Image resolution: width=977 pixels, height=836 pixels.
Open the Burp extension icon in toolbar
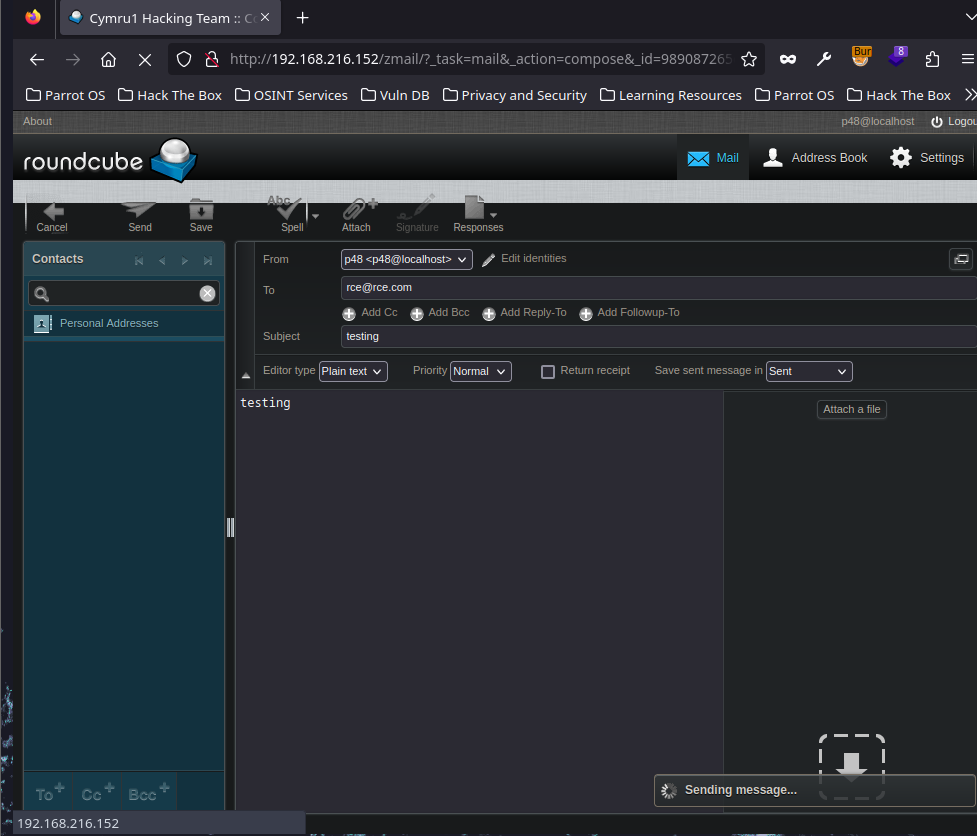point(861,57)
